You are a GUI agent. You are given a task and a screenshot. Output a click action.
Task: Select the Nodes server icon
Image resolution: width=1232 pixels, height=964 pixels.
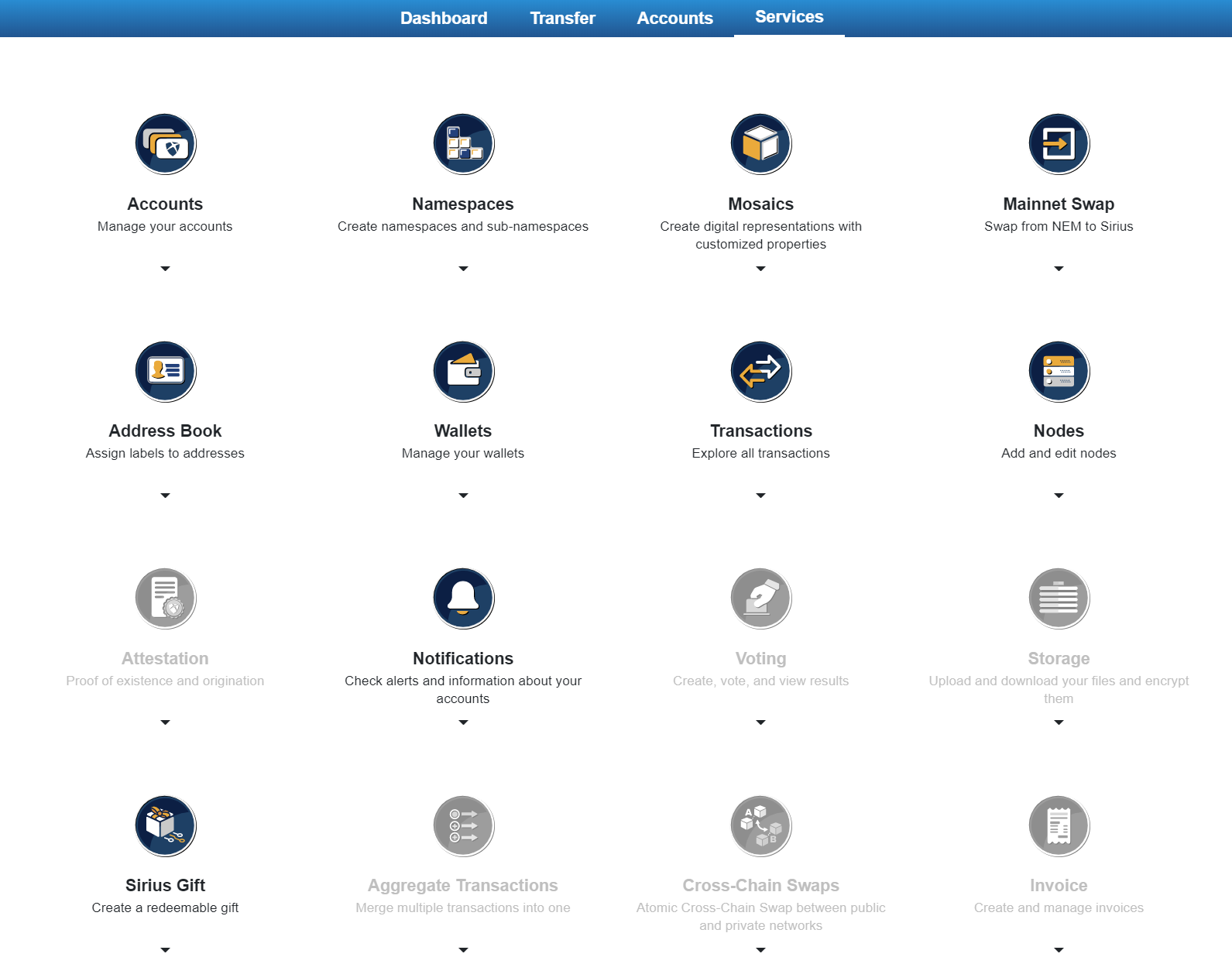1059,371
